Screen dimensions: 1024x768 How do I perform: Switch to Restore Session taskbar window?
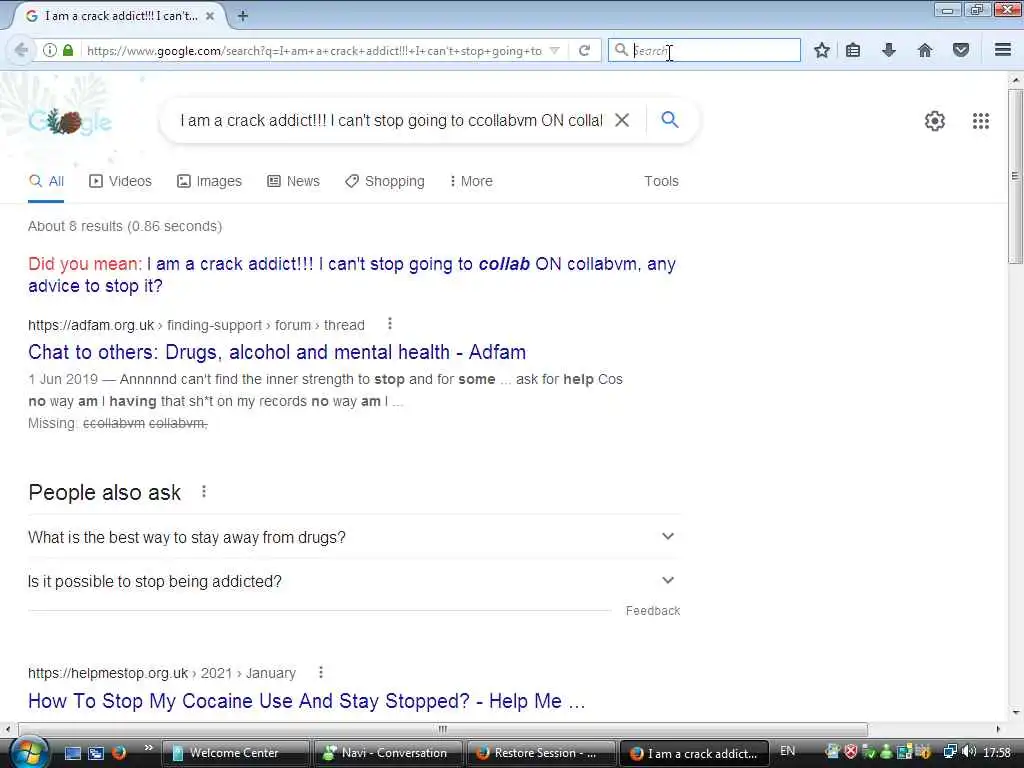(541, 753)
